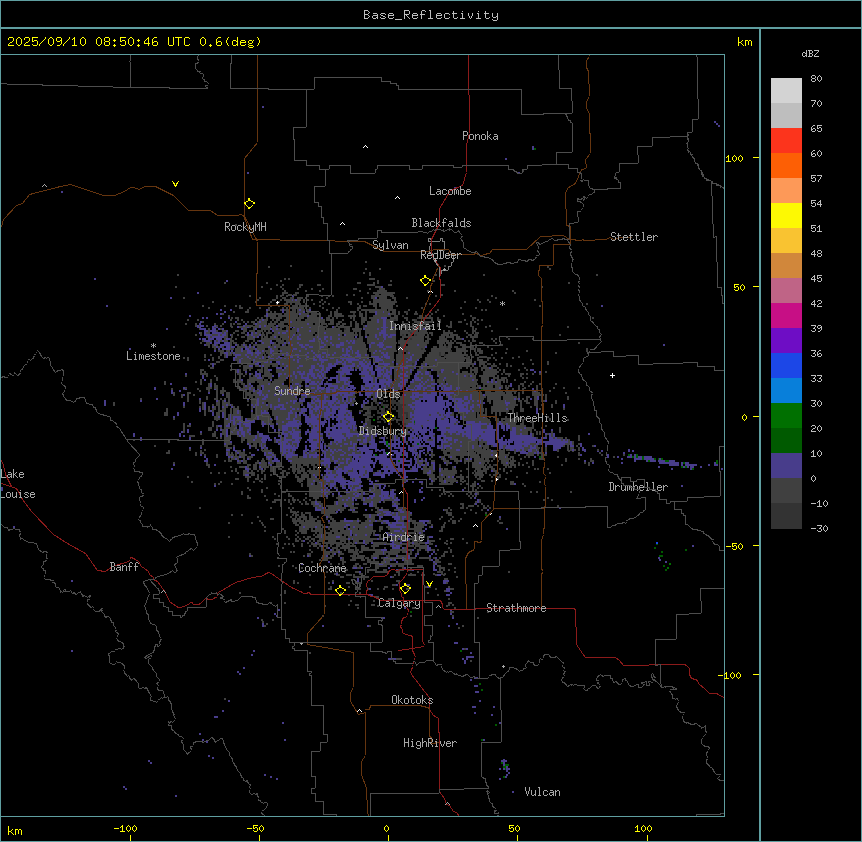The width and height of the screenshot is (862, 842).
Task: Select the violet 36-39 dBZ legend swatch
Action: [x=786, y=341]
